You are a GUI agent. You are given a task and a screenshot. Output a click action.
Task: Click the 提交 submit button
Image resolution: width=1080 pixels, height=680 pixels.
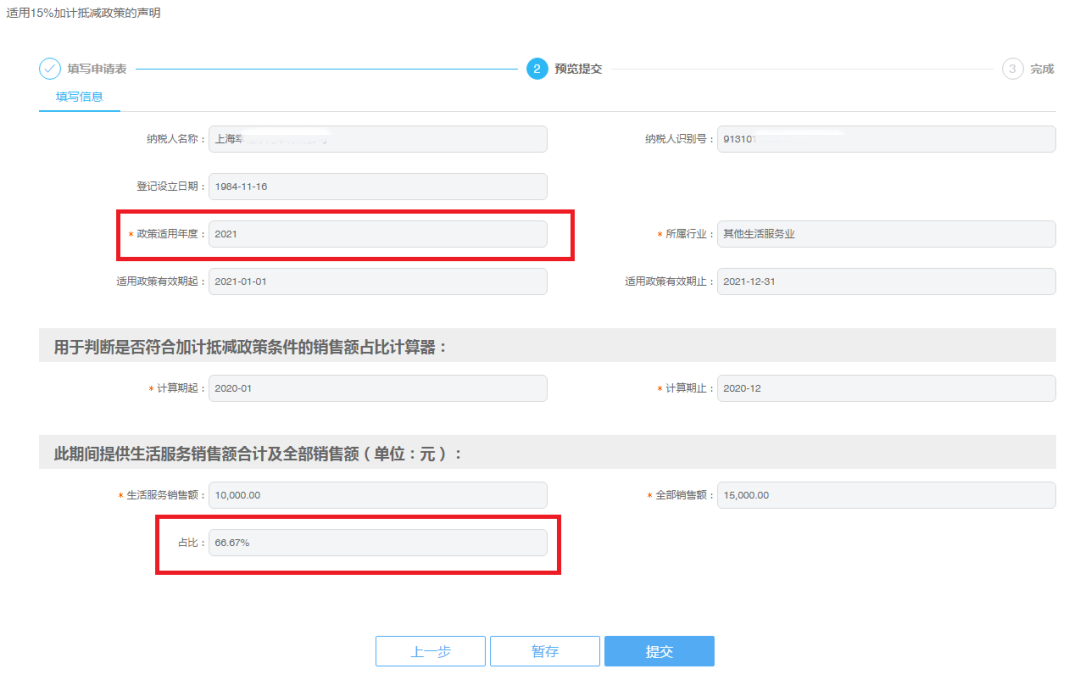[x=659, y=651]
